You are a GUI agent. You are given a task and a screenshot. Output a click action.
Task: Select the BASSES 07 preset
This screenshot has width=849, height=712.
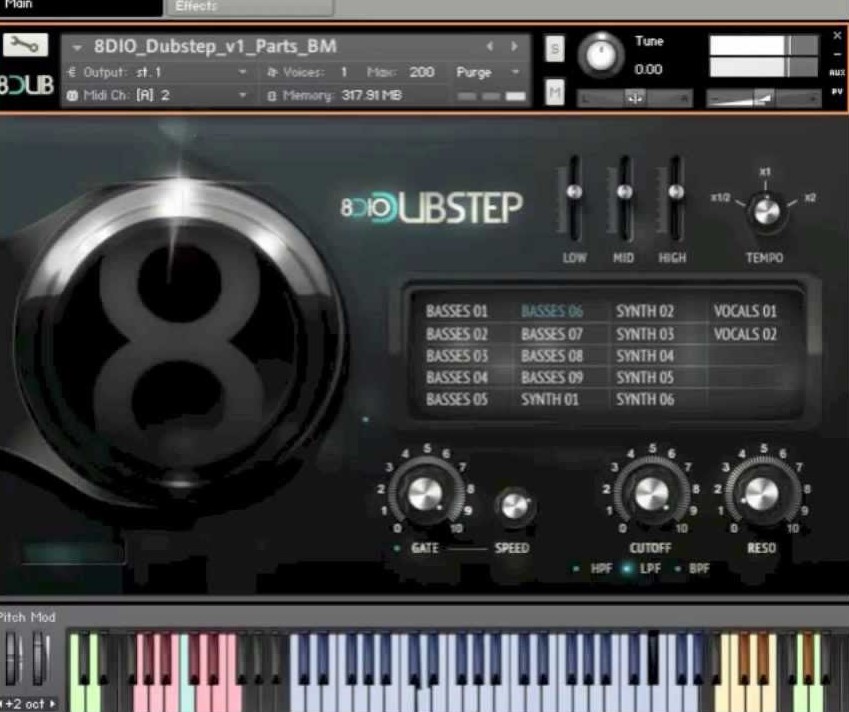point(552,334)
